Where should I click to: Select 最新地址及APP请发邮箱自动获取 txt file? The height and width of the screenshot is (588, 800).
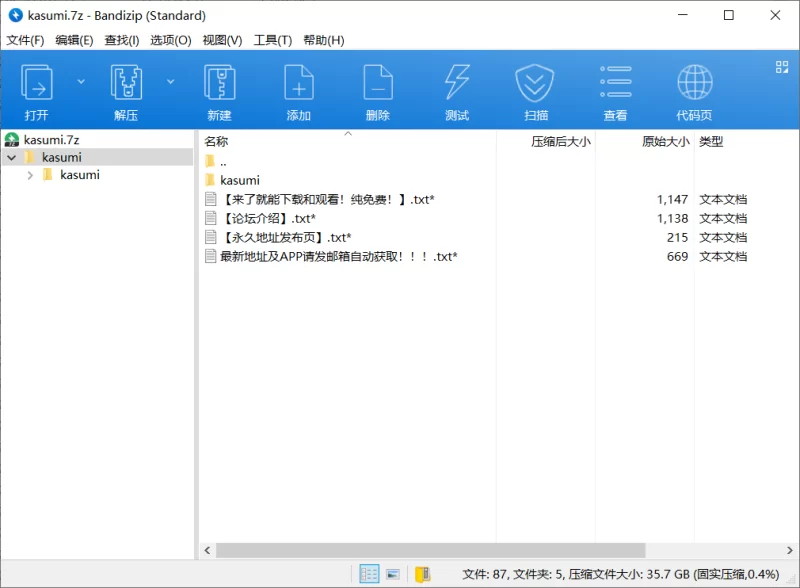pyautogui.click(x=339, y=256)
